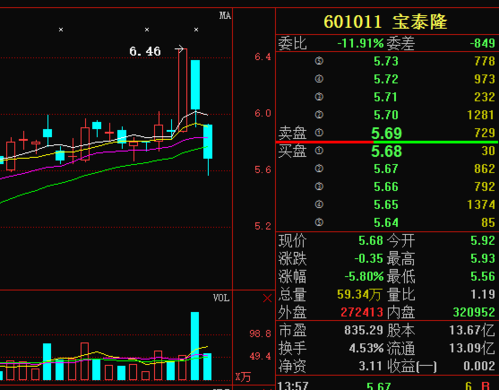Screen dimensions: 499x390
Task: Select buy level 1 price 5.68
Action: pos(387,151)
